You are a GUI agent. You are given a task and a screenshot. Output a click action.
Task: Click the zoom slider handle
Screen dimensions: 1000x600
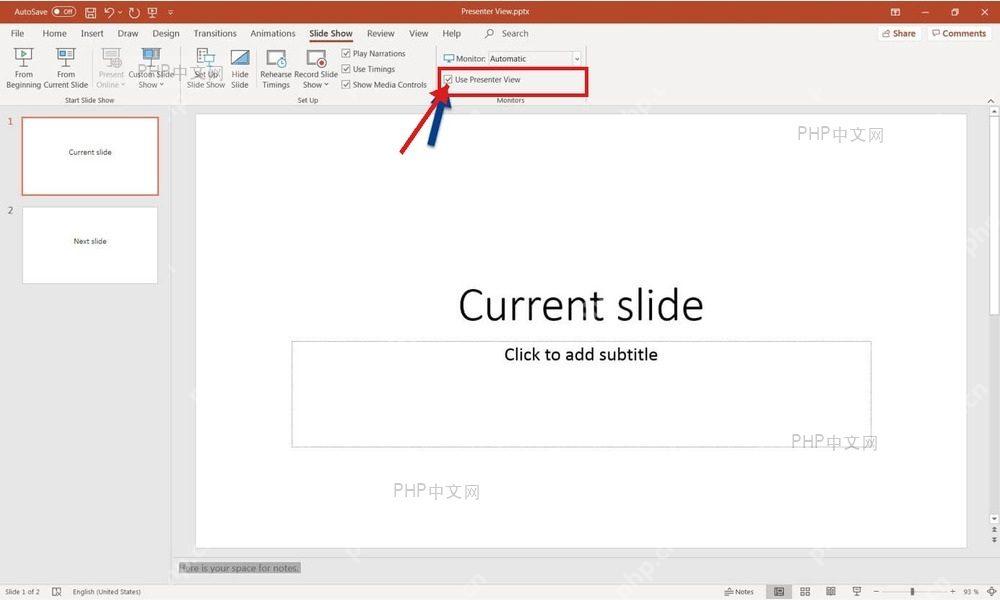click(913, 592)
